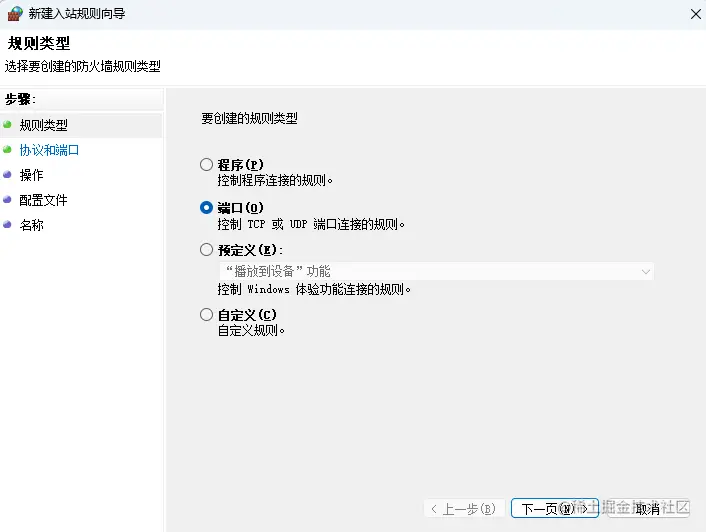Click the firewall wizard title bar icon
The image size is (706, 532).
[x=15, y=14]
